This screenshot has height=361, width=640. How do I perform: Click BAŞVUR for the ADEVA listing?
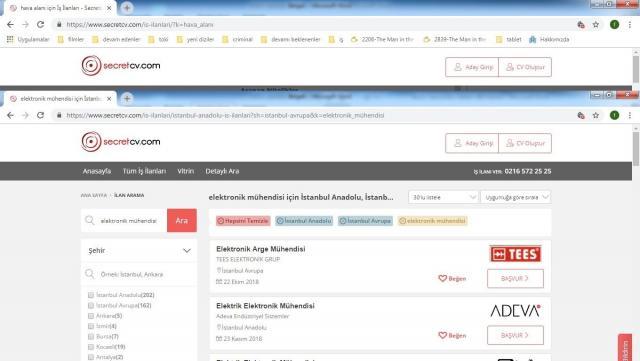point(516,335)
